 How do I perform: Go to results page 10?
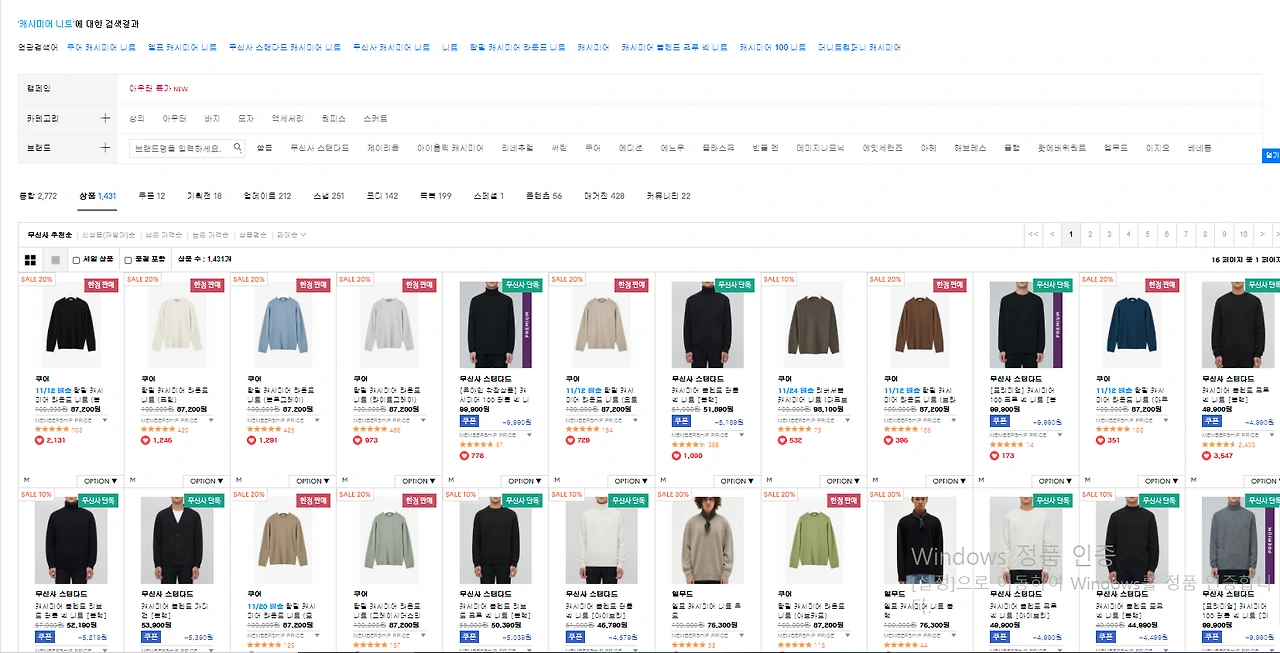[1243, 235]
